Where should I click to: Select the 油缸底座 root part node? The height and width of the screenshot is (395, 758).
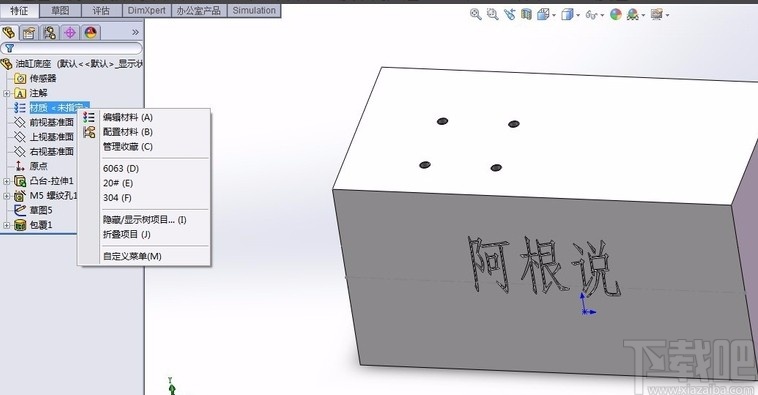[x=73, y=63]
